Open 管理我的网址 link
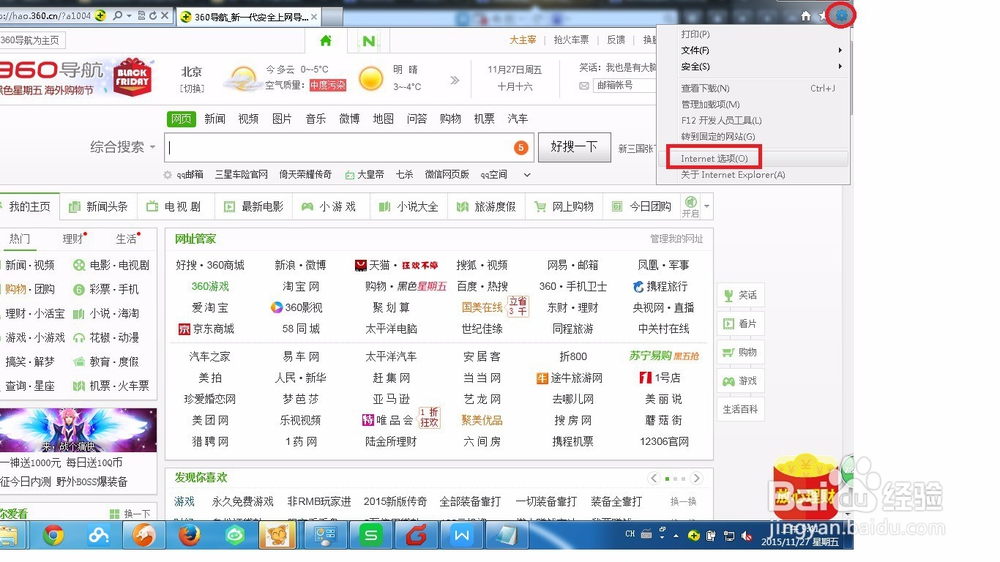The width and height of the screenshot is (1000, 562). click(676, 239)
